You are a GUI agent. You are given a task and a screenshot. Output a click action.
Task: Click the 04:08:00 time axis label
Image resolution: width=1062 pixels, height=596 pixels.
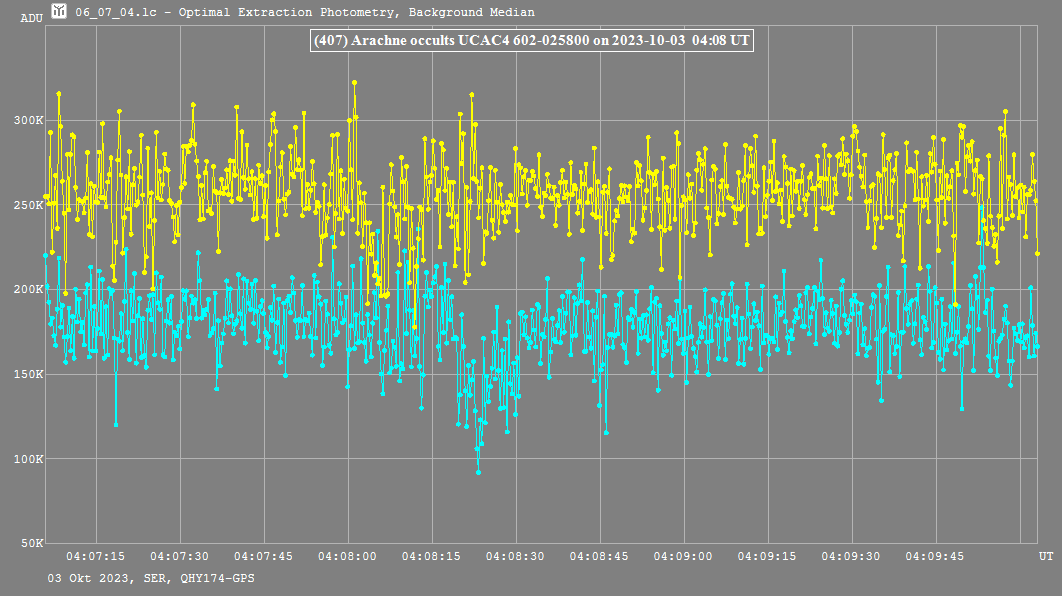[348, 556]
